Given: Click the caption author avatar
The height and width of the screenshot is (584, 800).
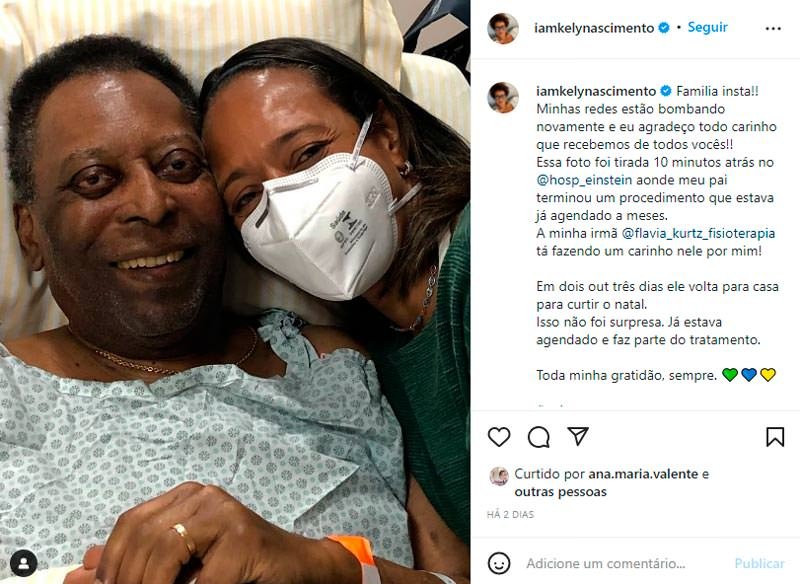Looking at the screenshot, I should (x=503, y=97).
